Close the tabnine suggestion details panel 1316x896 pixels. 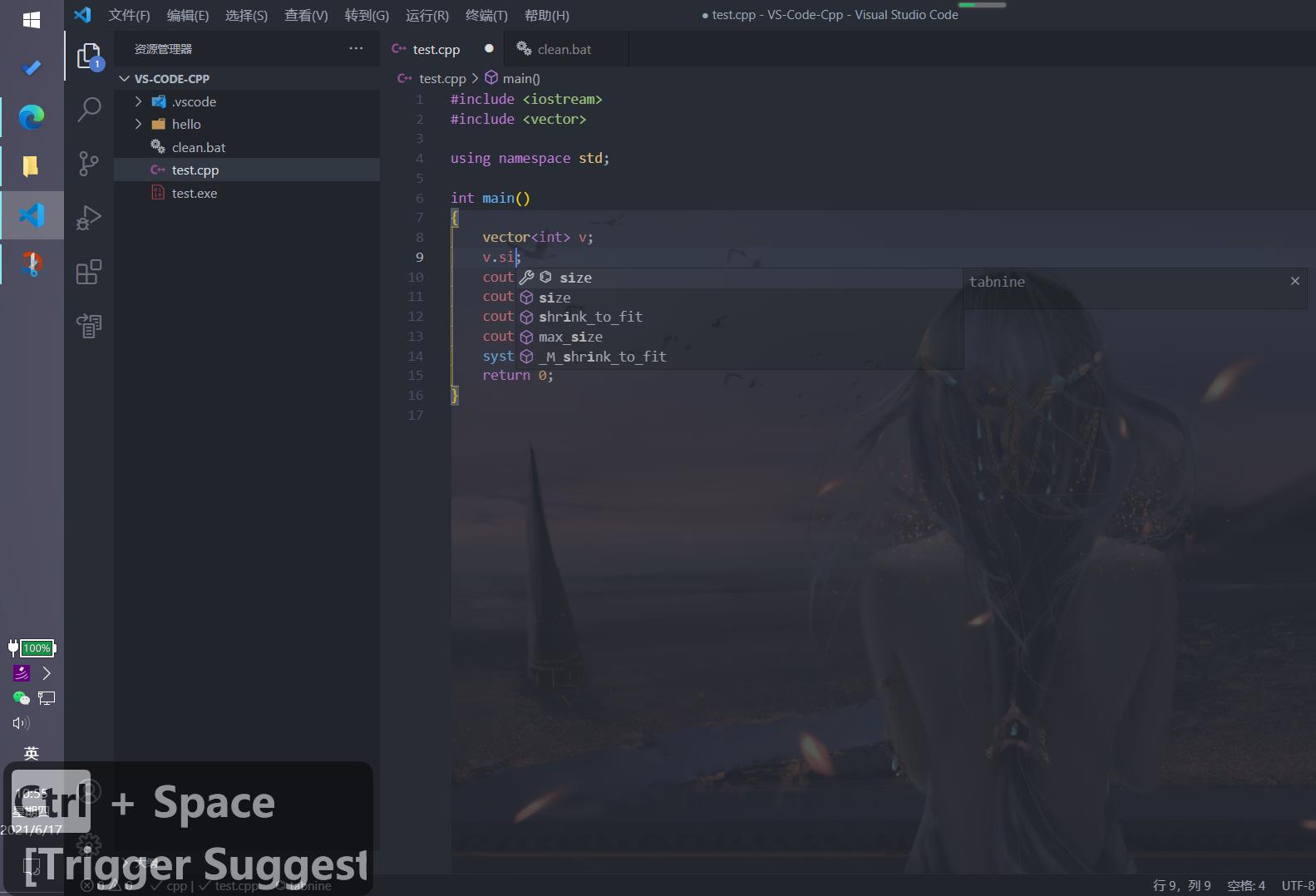1294,281
